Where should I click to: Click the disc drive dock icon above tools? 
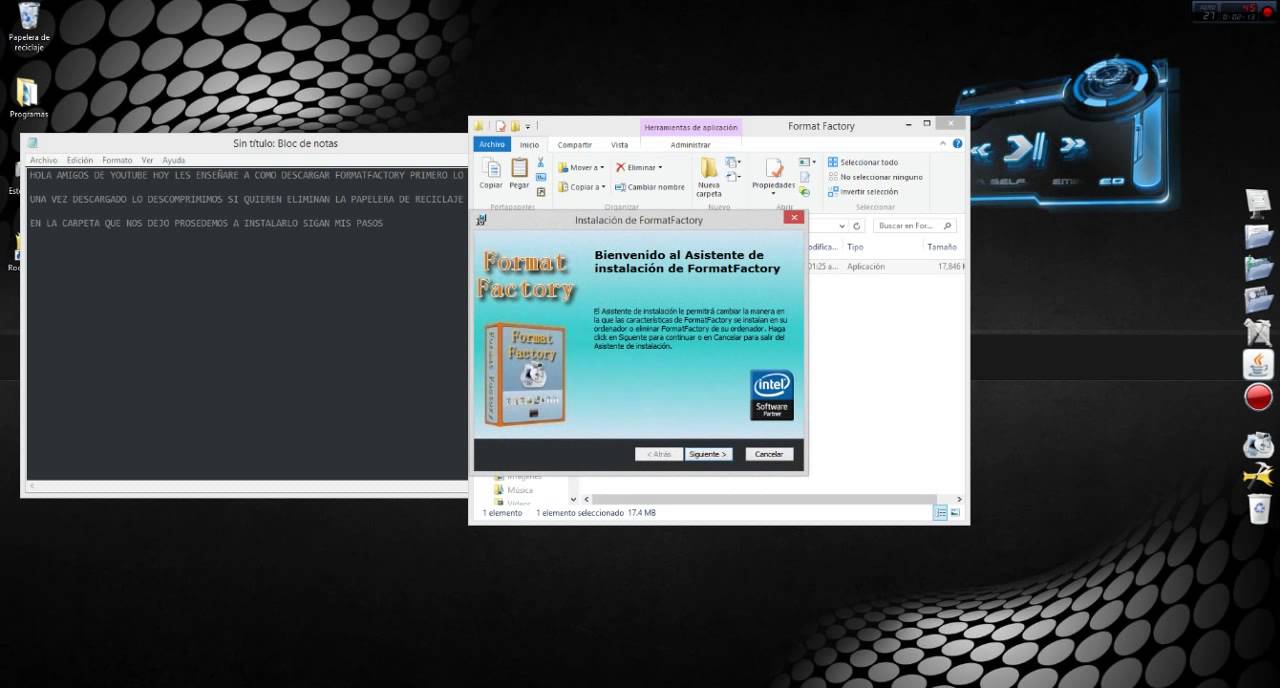coord(1258,444)
